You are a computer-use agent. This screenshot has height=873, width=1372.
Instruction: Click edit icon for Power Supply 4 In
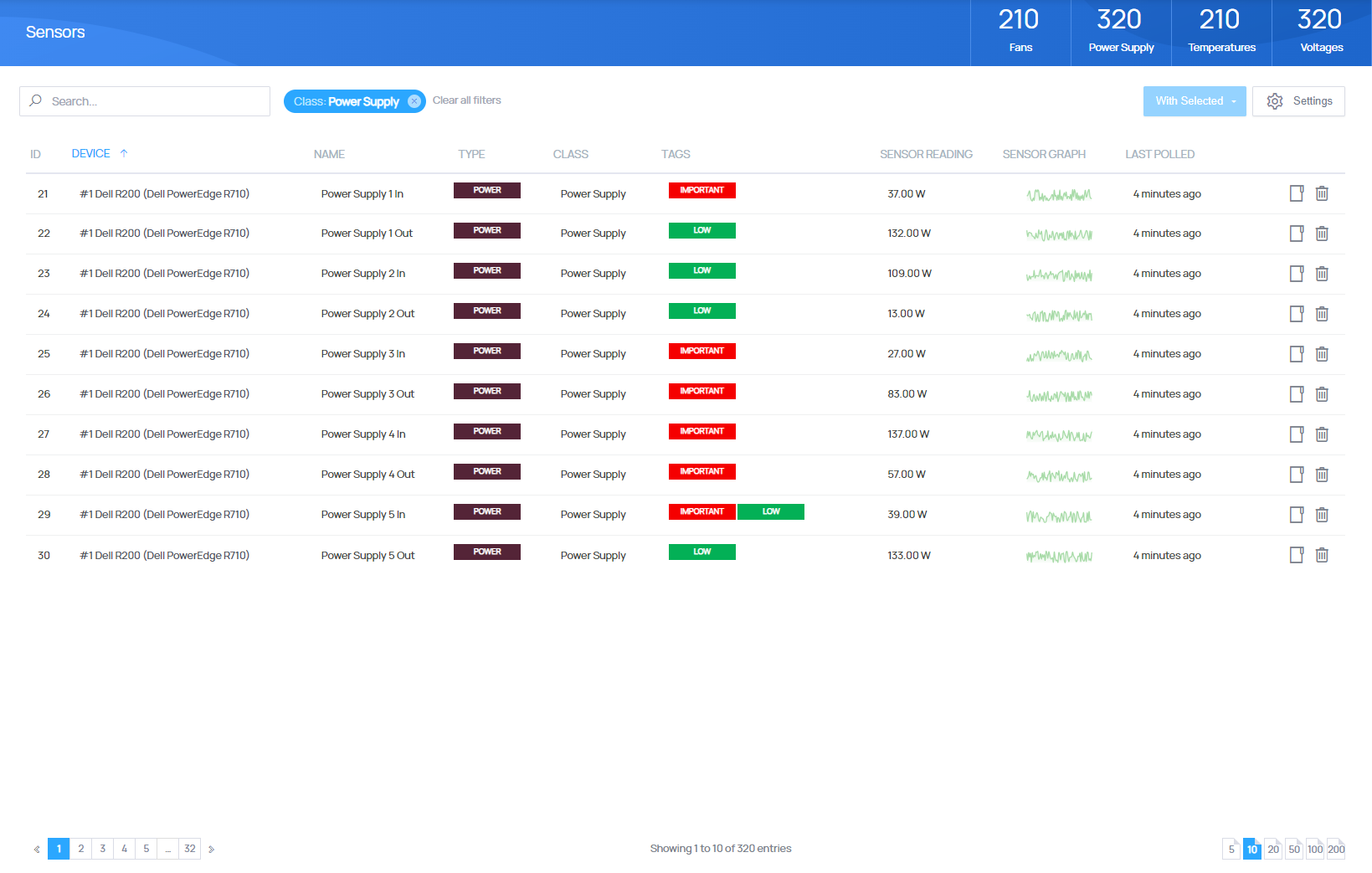click(1297, 434)
